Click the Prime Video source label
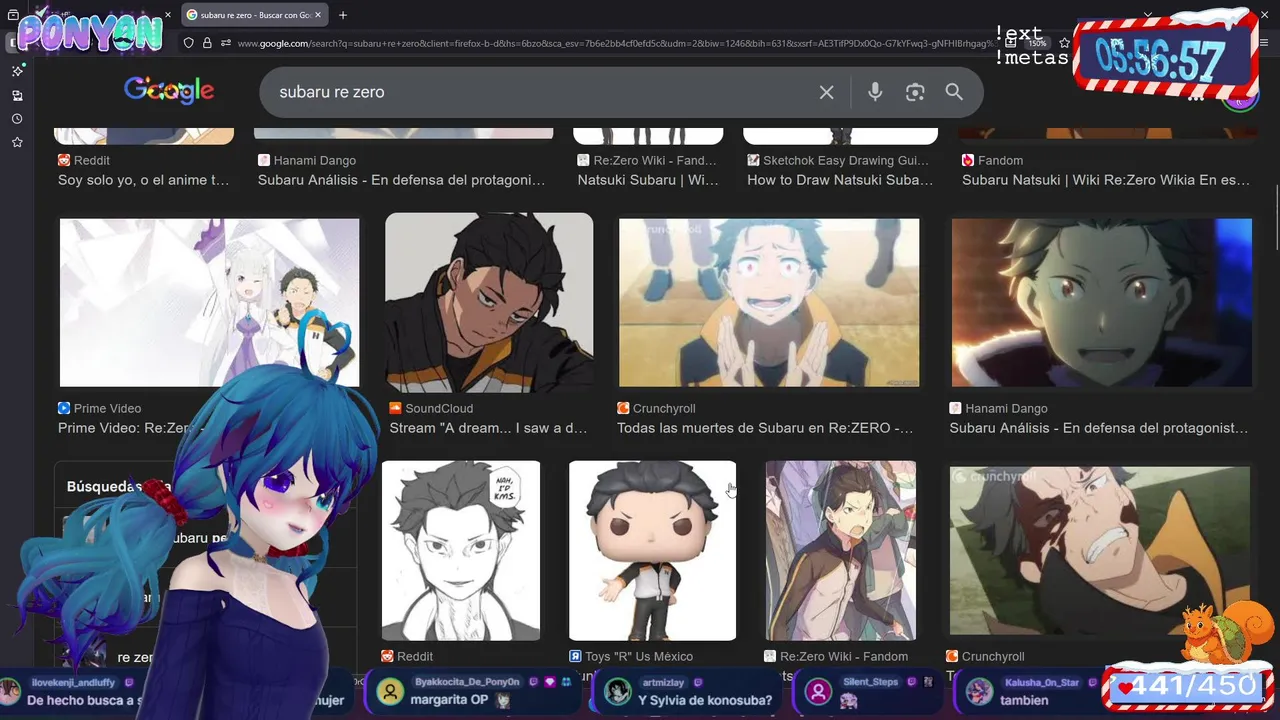Viewport: 1280px width, 720px height. coord(100,408)
